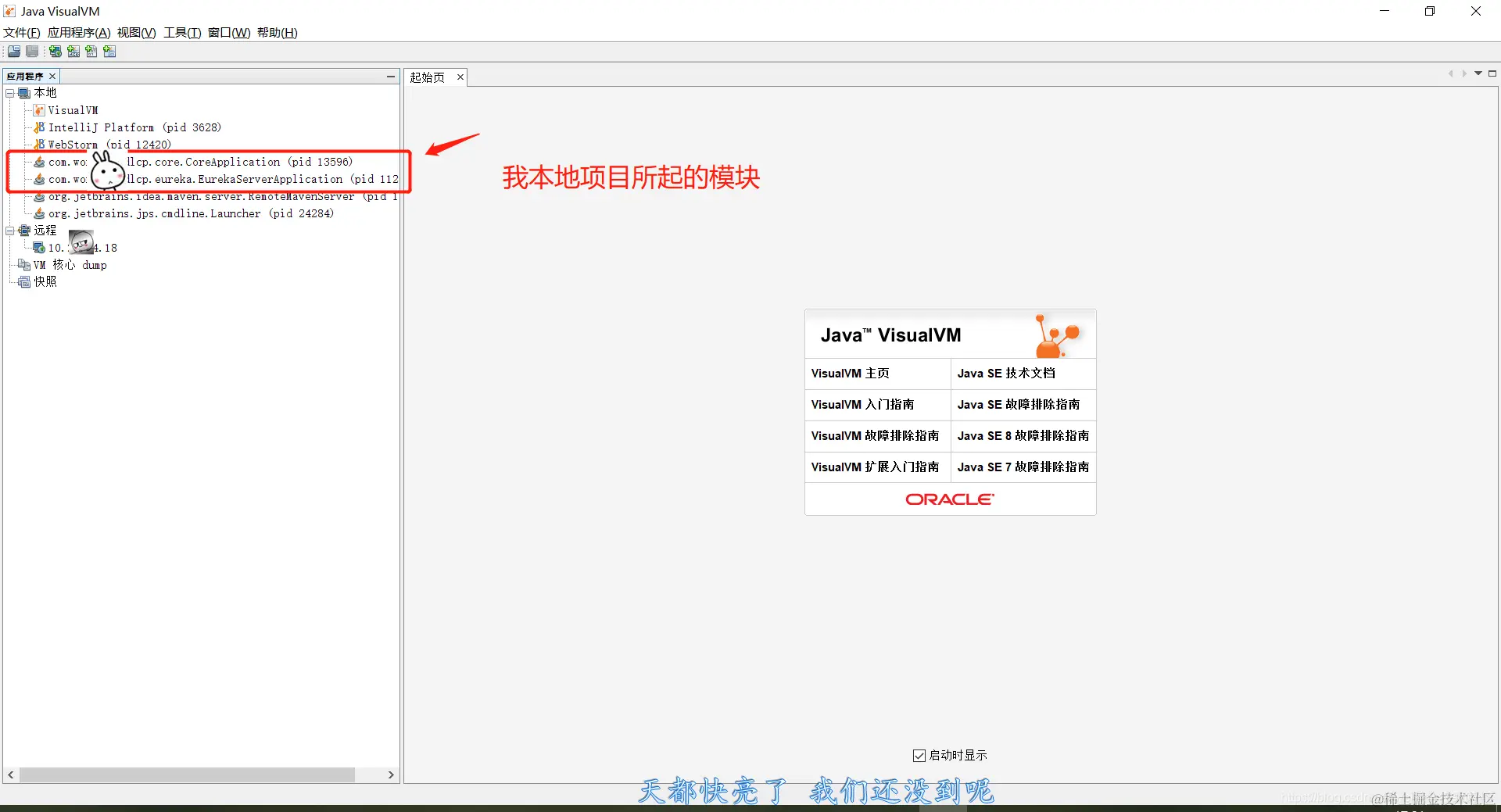
Task: Click the Java cup icon for jps Launcher
Action: pyautogui.click(x=39, y=213)
